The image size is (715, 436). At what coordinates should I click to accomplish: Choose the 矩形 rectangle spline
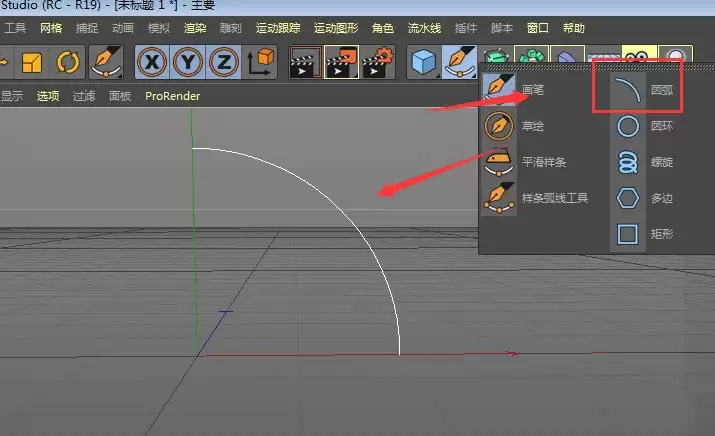pos(643,234)
